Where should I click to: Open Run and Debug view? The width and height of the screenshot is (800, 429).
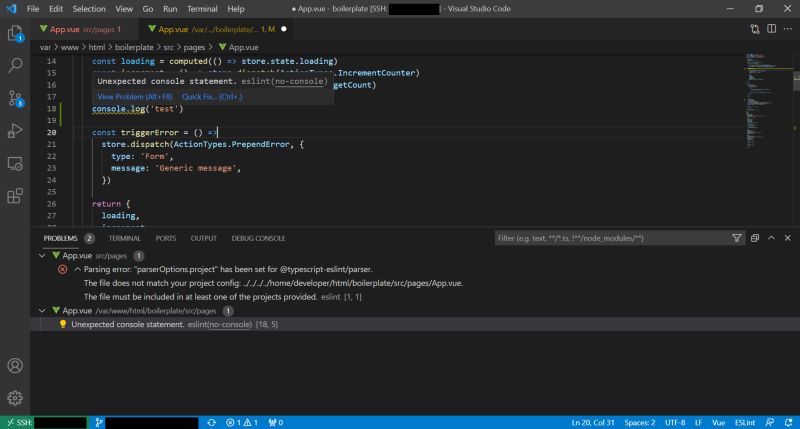[x=15, y=131]
